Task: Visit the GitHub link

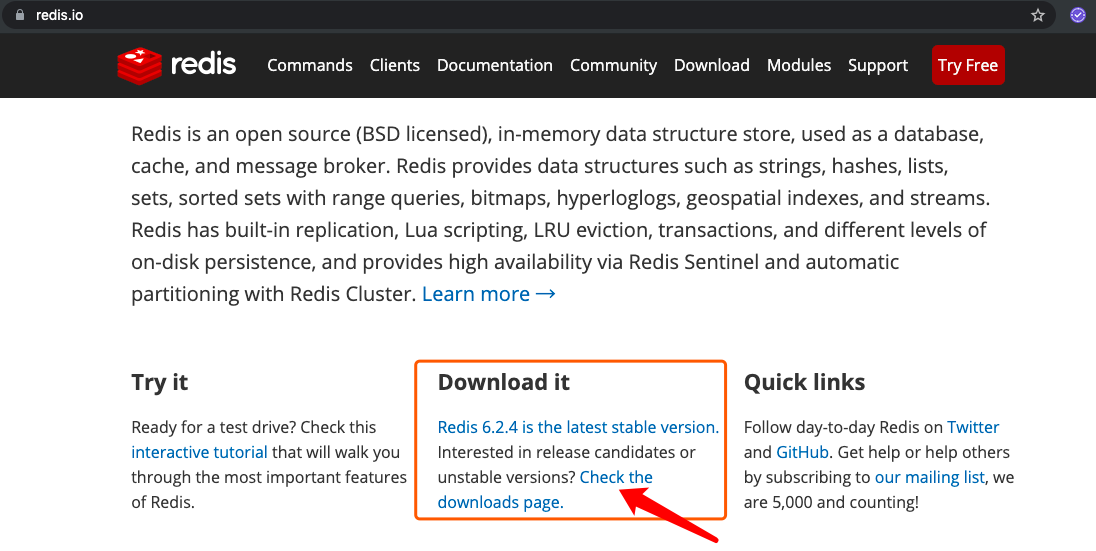Action: [802, 452]
